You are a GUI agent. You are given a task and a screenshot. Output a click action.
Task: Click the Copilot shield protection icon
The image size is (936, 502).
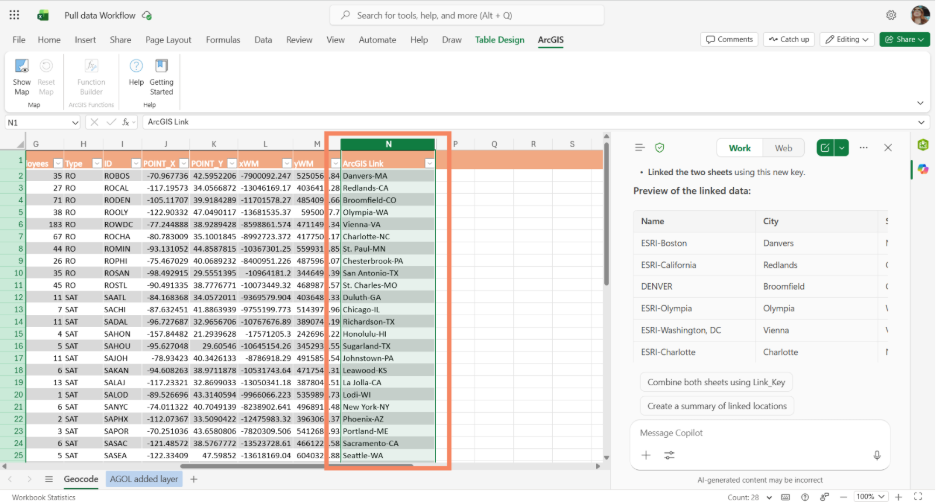coord(660,147)
